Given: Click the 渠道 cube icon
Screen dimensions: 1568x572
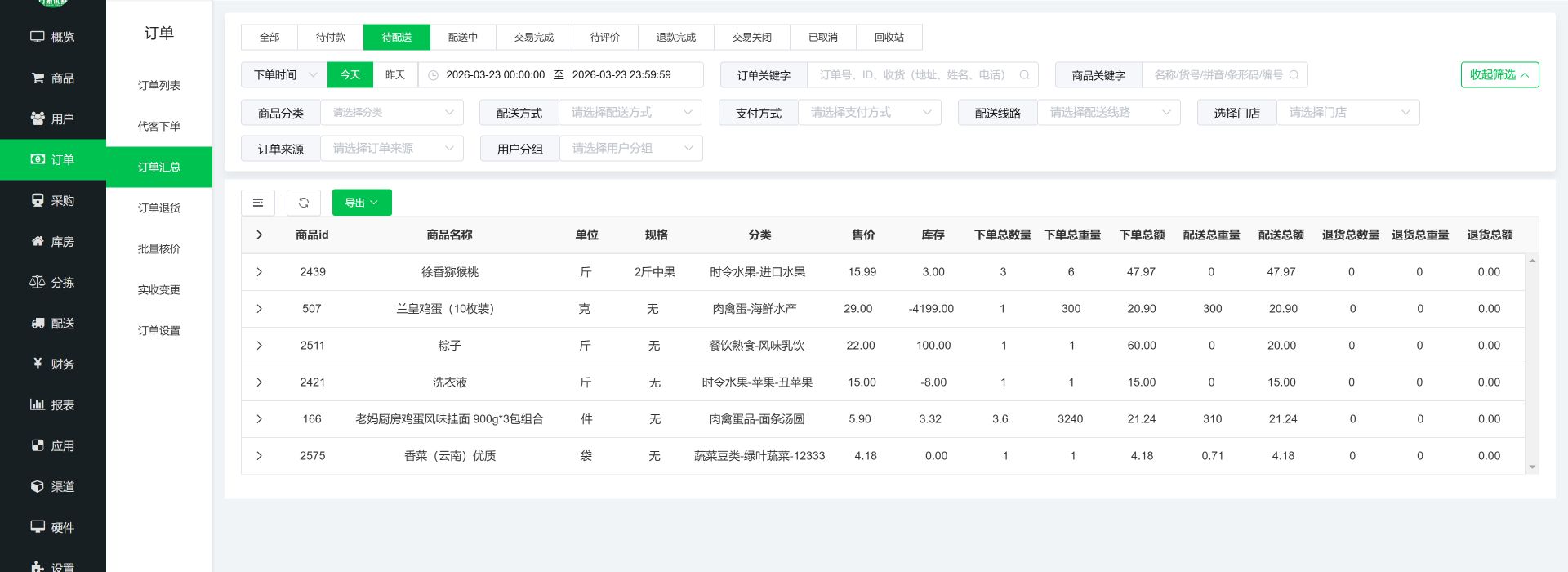Looking at the screenshot, I should (x=38, y=486).
